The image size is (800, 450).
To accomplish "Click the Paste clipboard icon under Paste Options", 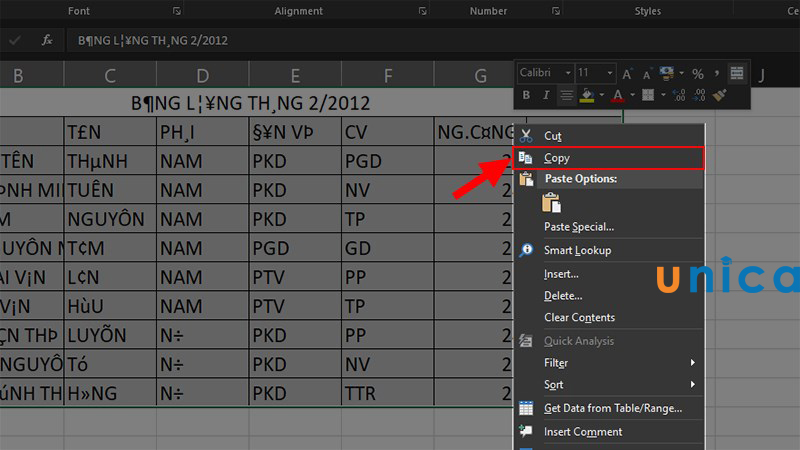I will [x=551, y=203].
